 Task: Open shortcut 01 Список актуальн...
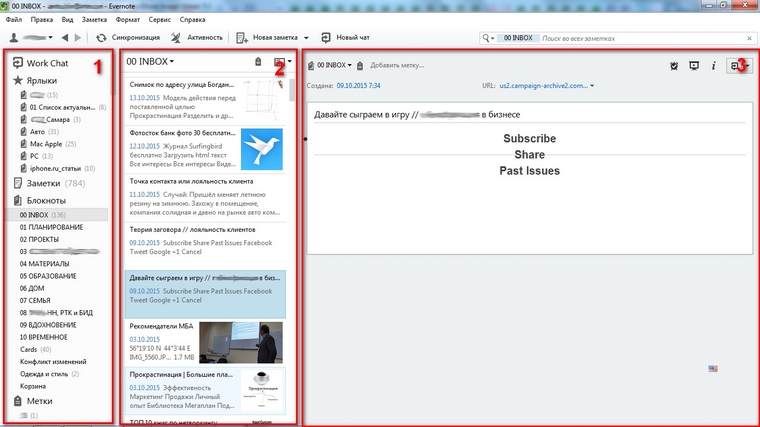tap(62, 107)
